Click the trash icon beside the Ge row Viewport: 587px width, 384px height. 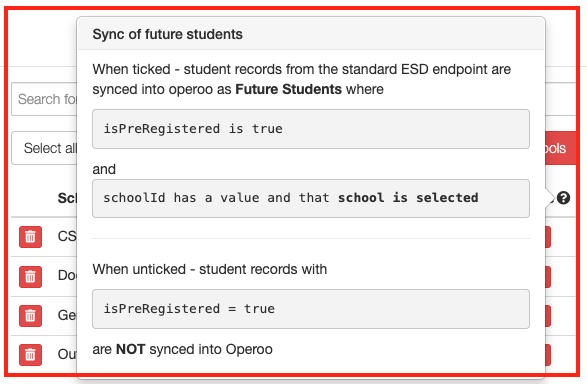pos(30,316)
